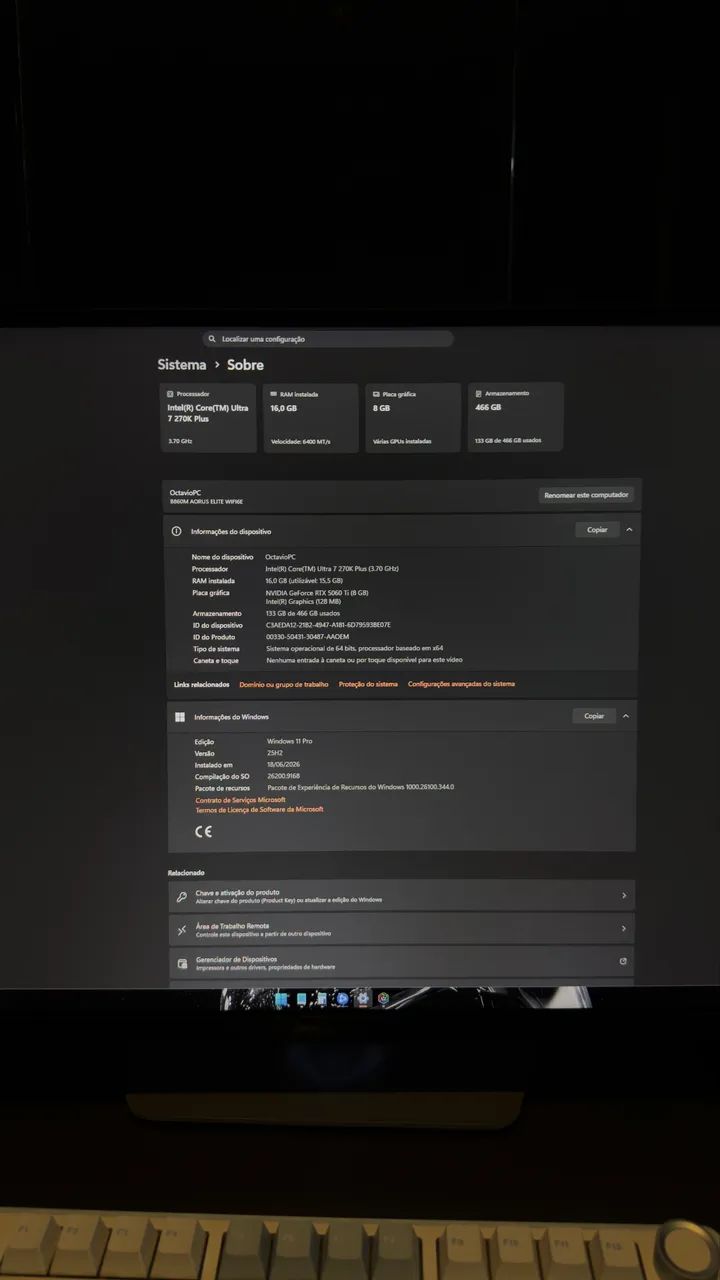Collapse the Informações do dispositivo section chevron

(629, 529)
